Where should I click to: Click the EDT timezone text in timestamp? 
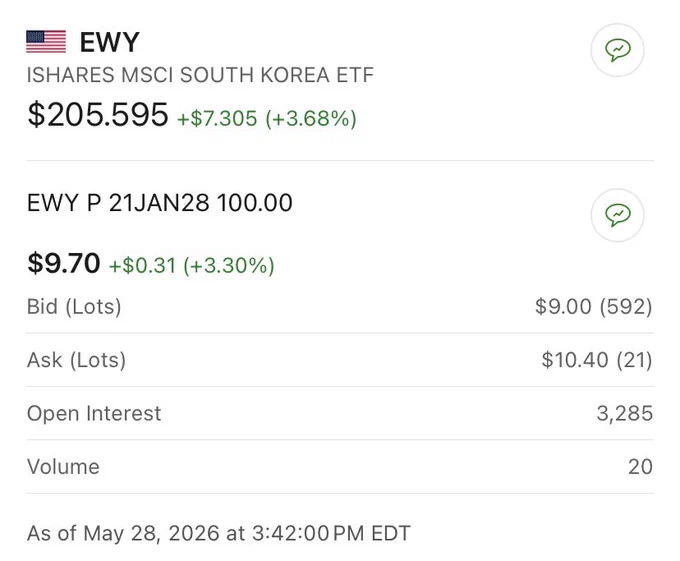[x=391, y=533]
